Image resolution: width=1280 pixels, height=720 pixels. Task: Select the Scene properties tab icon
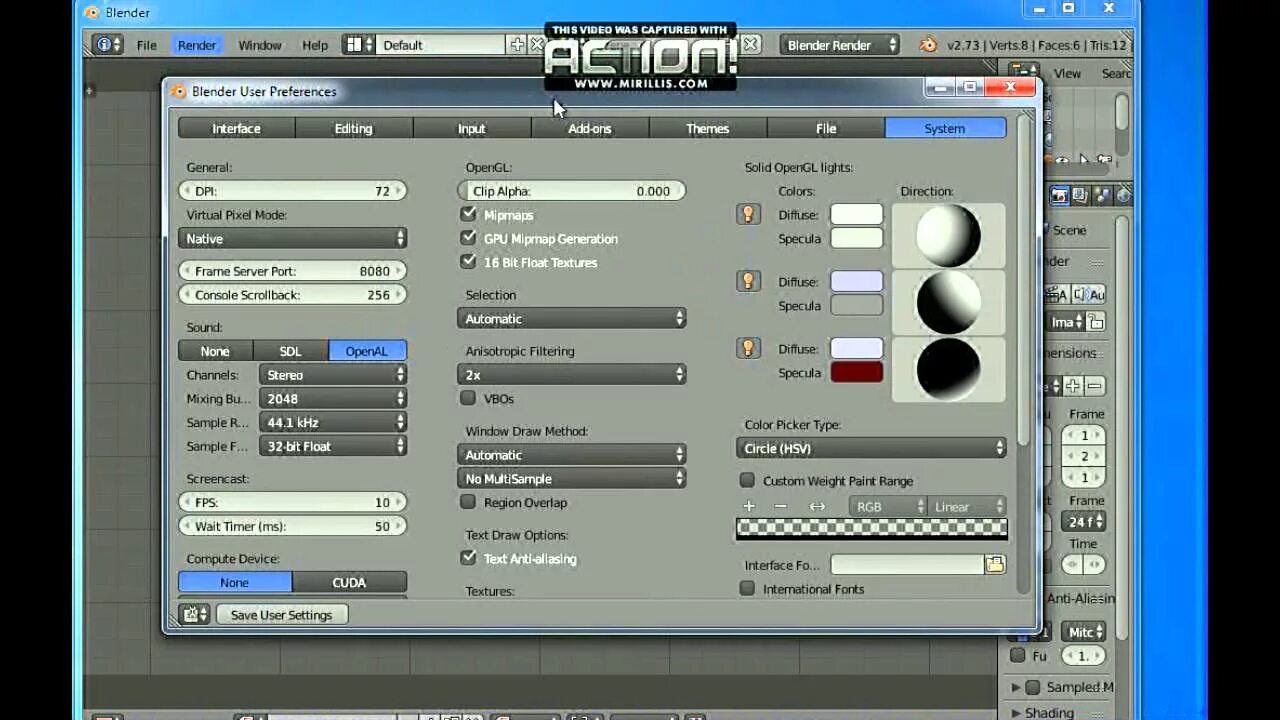1100,195
